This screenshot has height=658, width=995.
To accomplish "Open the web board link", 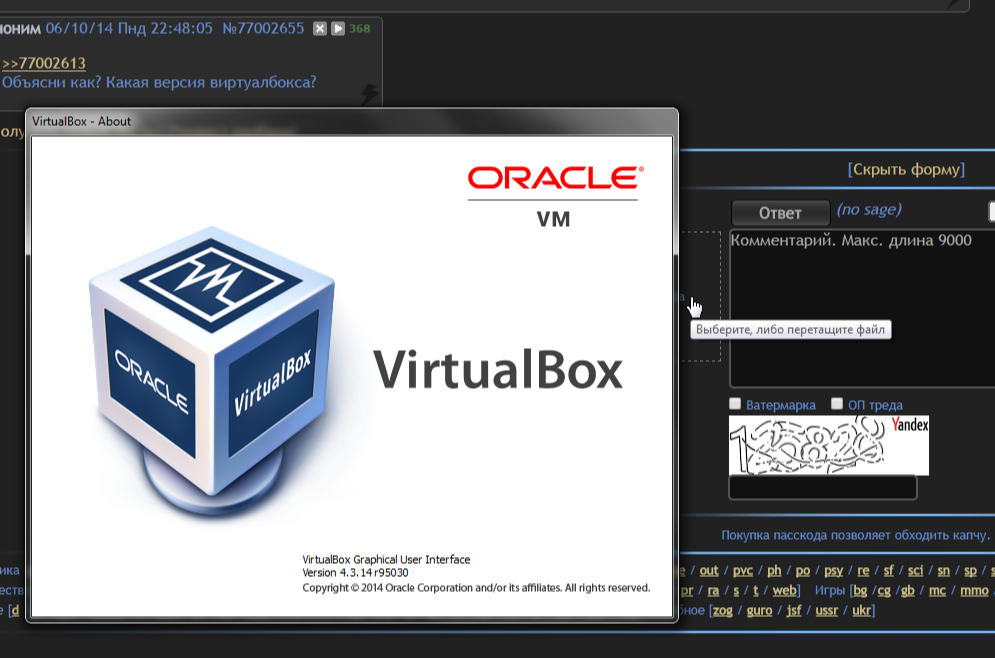I will click(784, 591).
